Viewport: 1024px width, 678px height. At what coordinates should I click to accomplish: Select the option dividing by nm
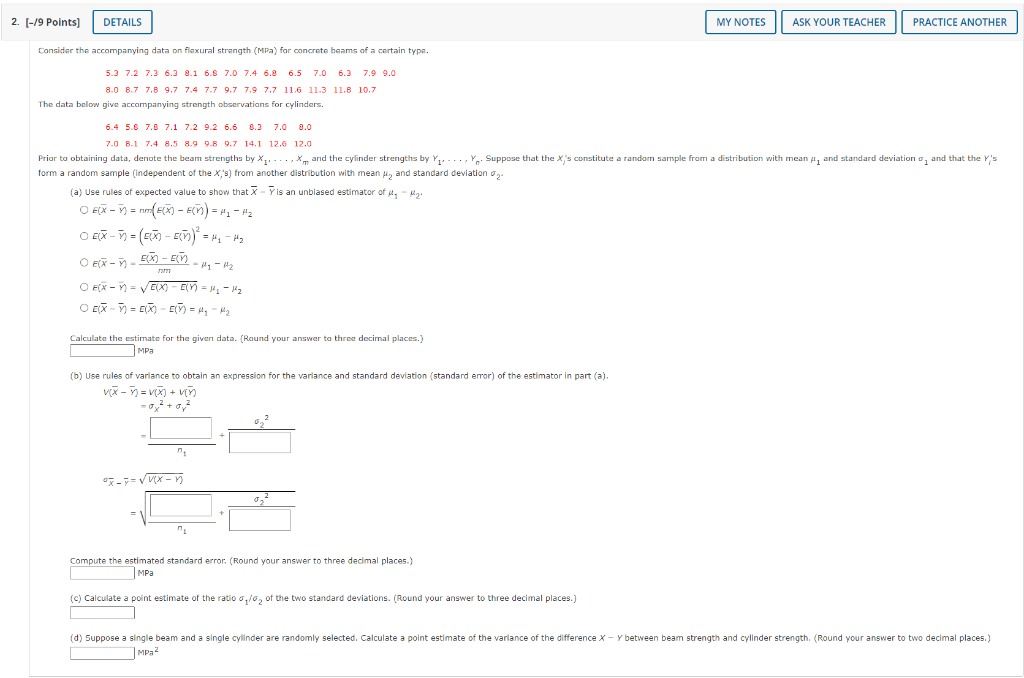83,263
